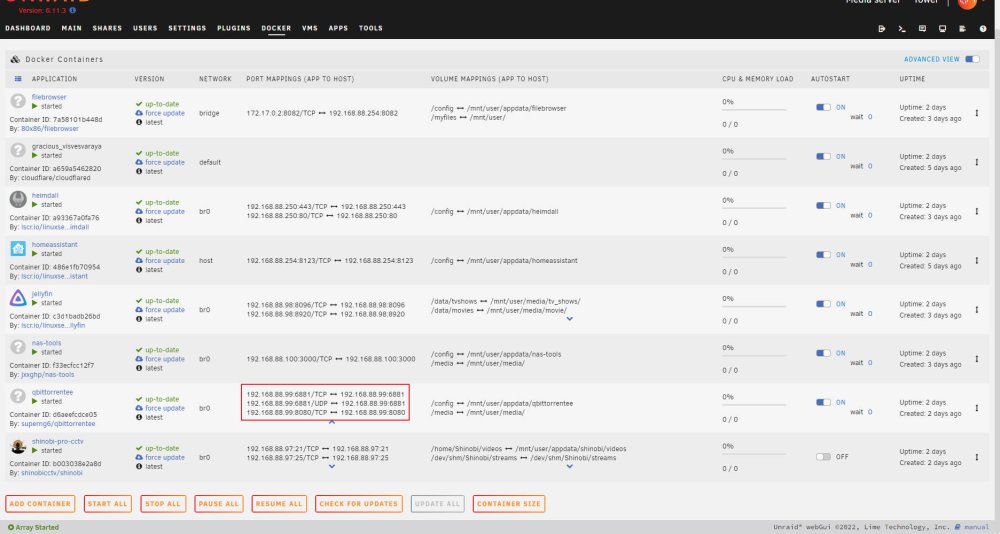Image resolution: width=1000 pixels, height=534 pixels.
Task: Click the wait value for filebrowser
Action: coord(870,117)
